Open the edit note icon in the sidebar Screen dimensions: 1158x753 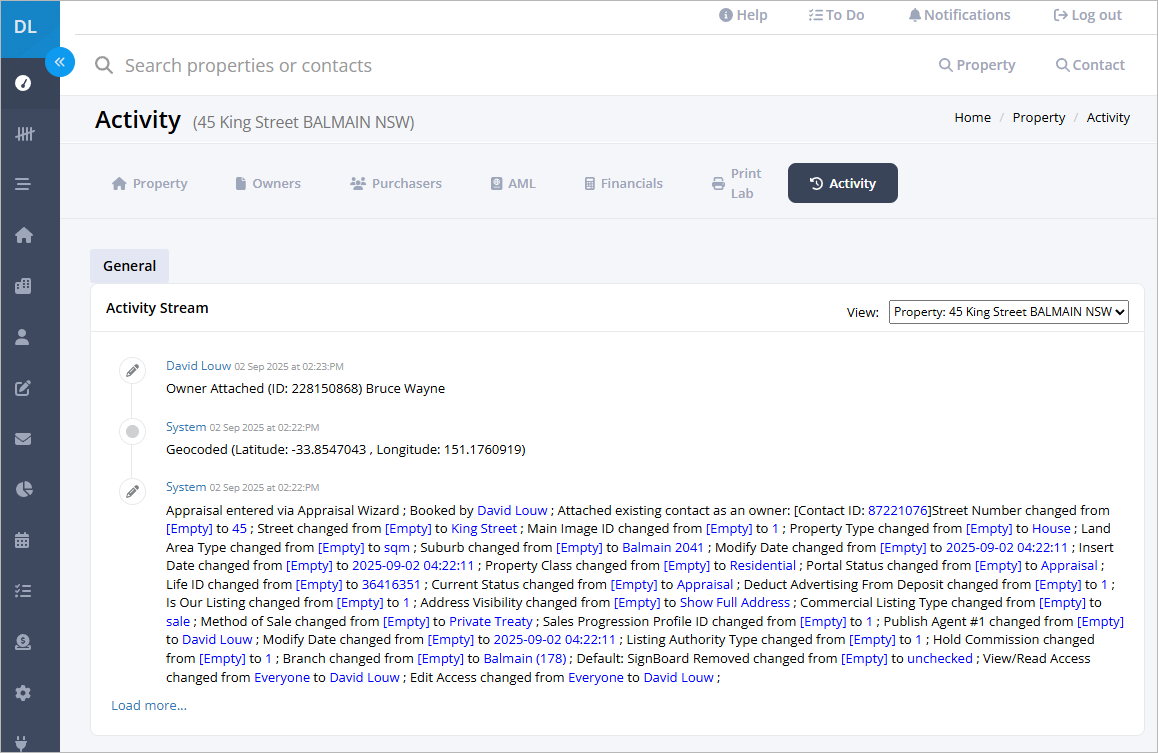pyautogui.click(x=23, y=388)
